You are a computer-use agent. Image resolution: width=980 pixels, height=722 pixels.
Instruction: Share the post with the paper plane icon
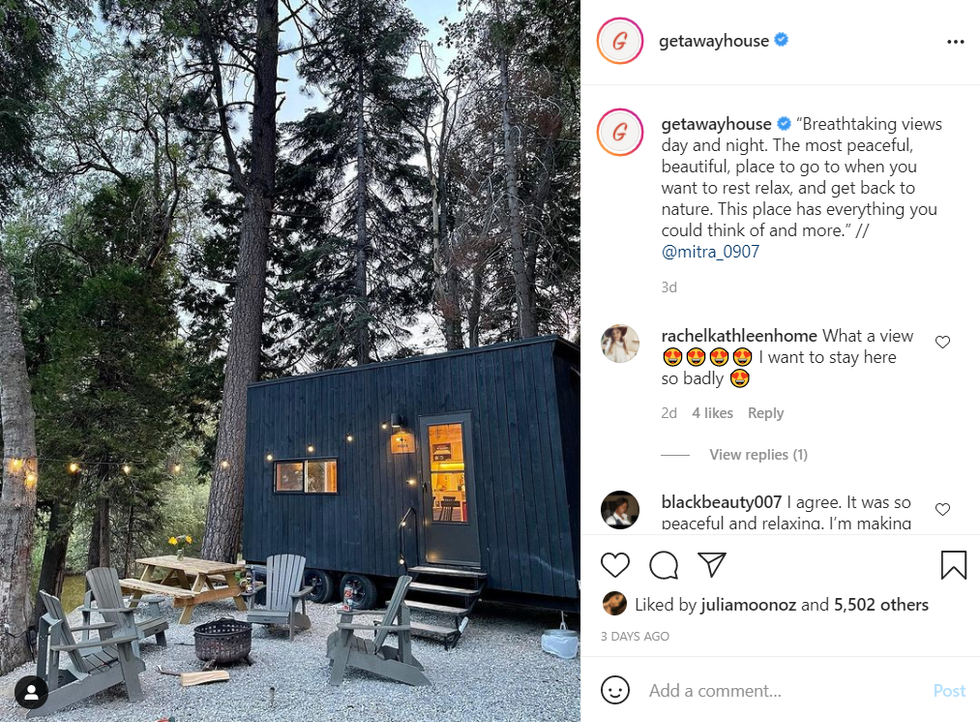tap(711, 564)
